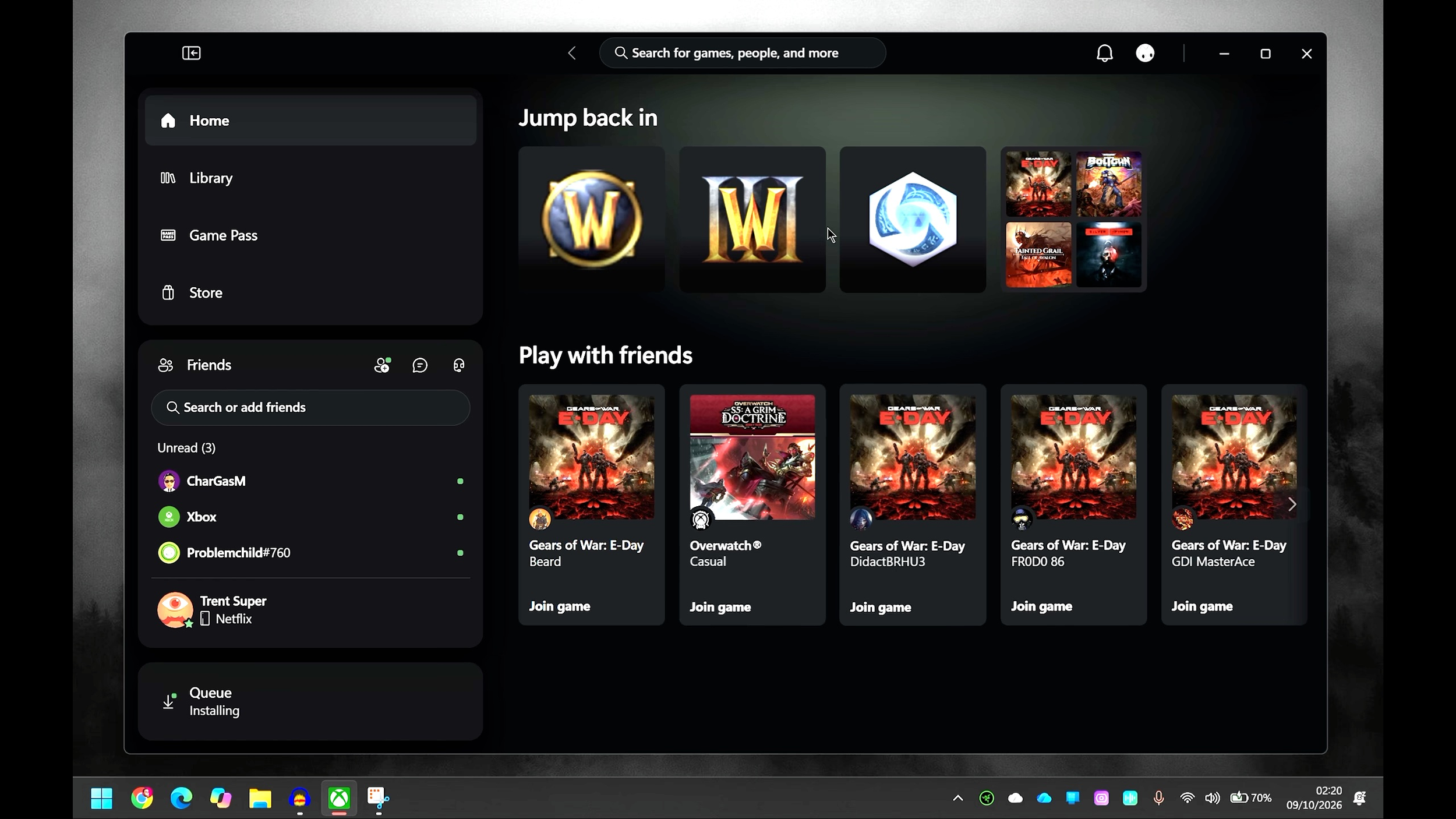Screen dimensions: 1456x819
Task: Click the games and people search box
Action: pos(743,53)
